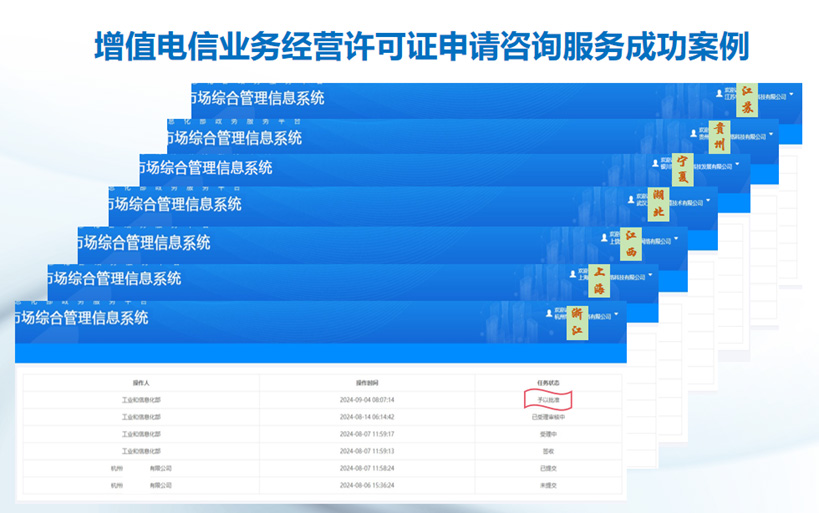Click the user avatar icon in the Ningxia (宁夏) header

[655, 162]
